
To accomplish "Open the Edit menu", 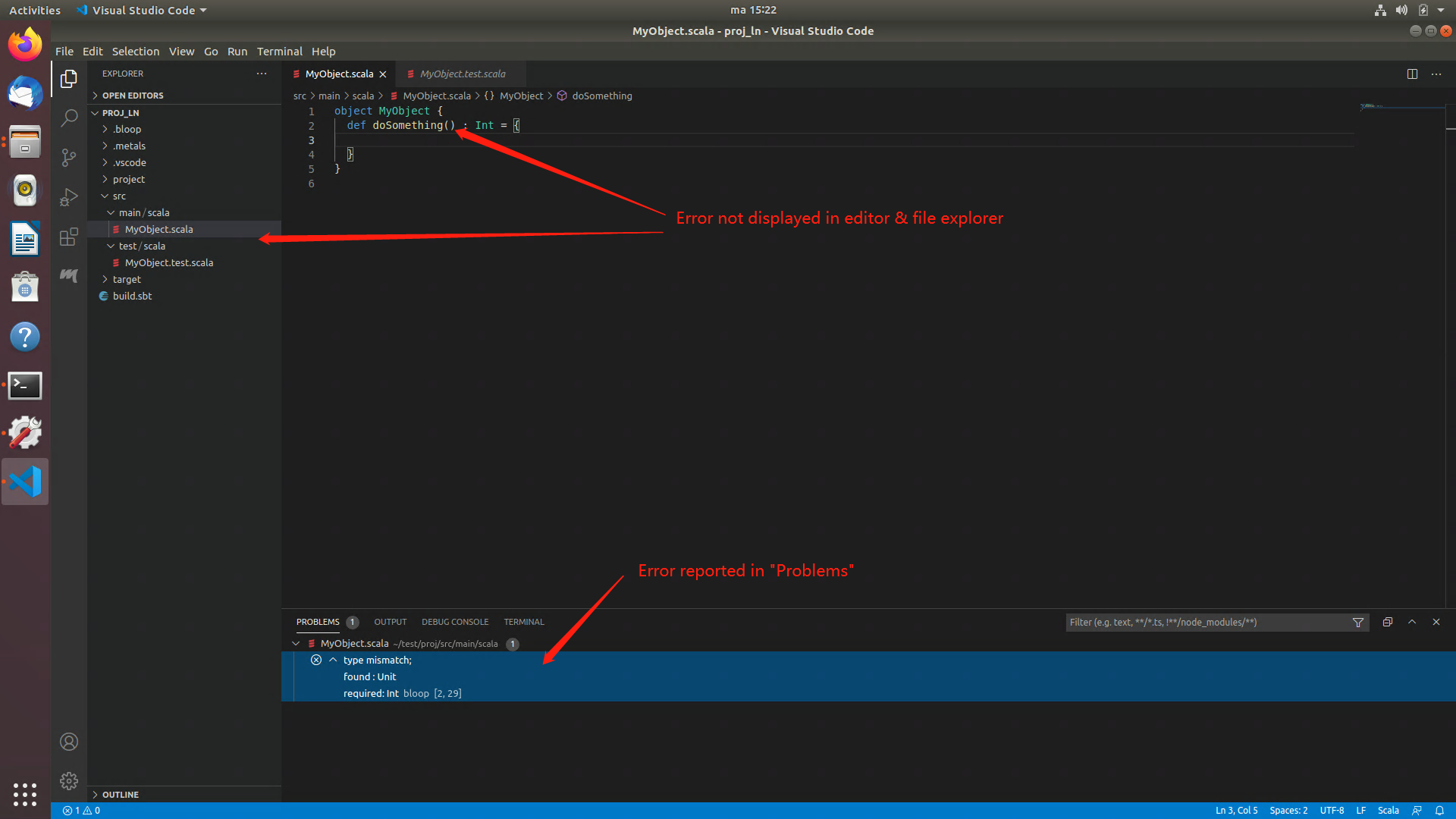I will 93,52.
